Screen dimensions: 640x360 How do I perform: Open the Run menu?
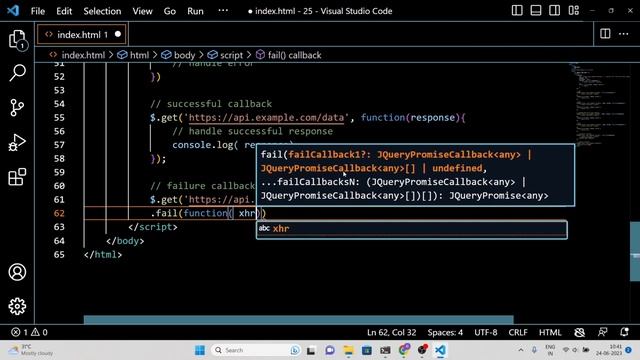pos(195,11)
